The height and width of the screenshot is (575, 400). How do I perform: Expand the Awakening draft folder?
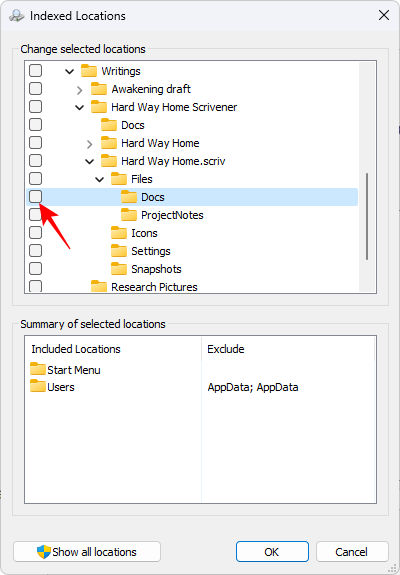(80, 89)
